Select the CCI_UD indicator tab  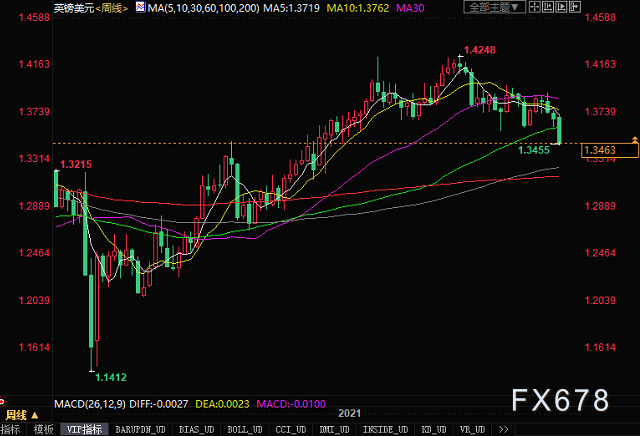click(x=291, y=429)
